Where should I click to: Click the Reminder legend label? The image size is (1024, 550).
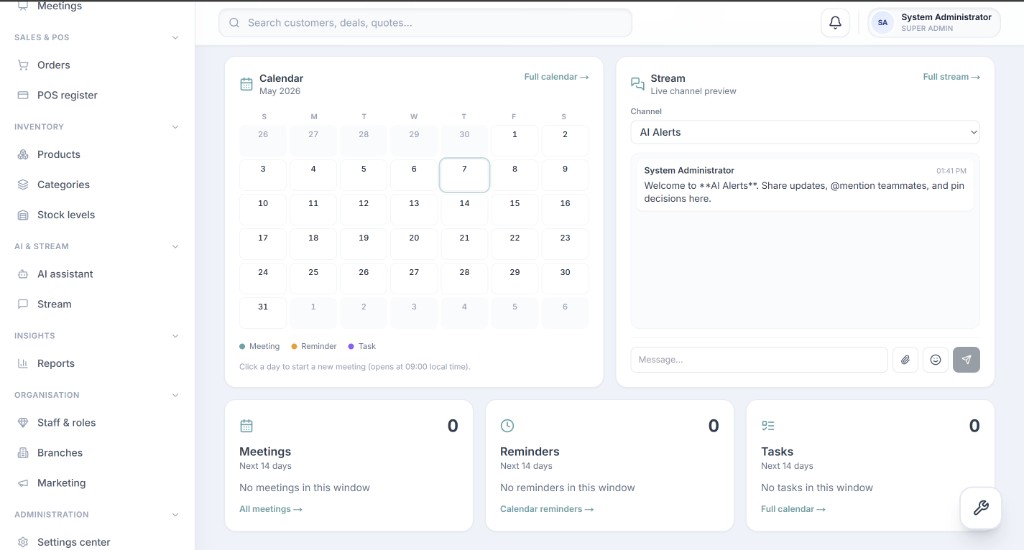tap(319, 347)
